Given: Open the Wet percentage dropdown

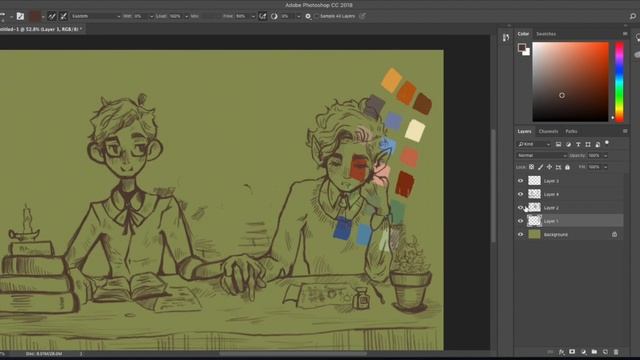Looking at the screenshot, I should [x=151, y=16].
